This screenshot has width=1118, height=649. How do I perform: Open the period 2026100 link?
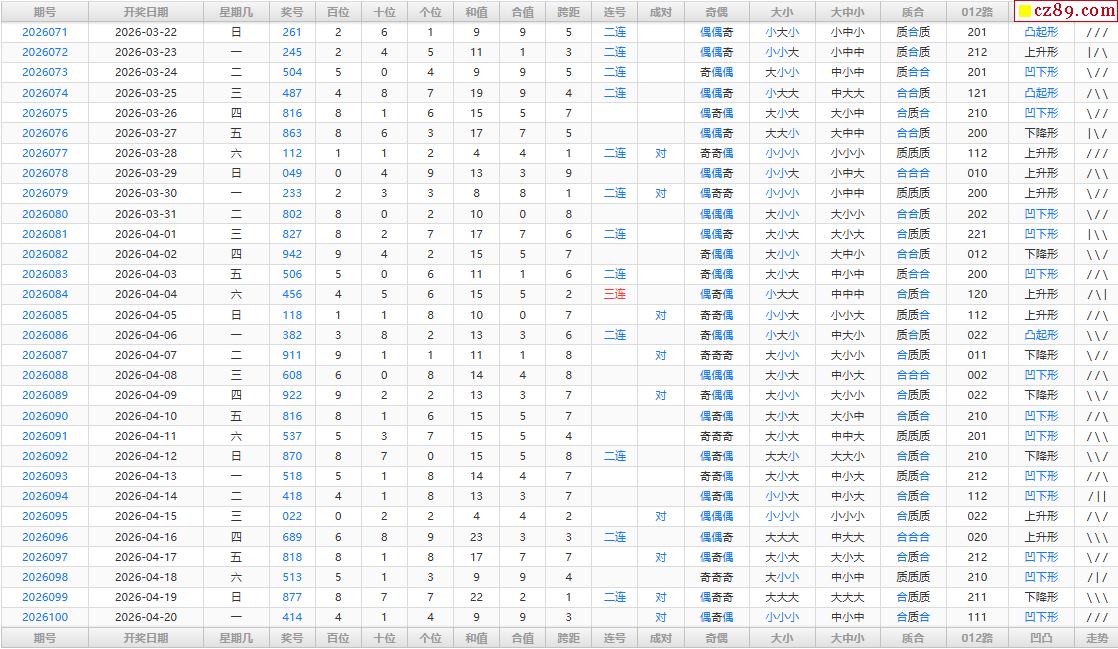[45, 618]
